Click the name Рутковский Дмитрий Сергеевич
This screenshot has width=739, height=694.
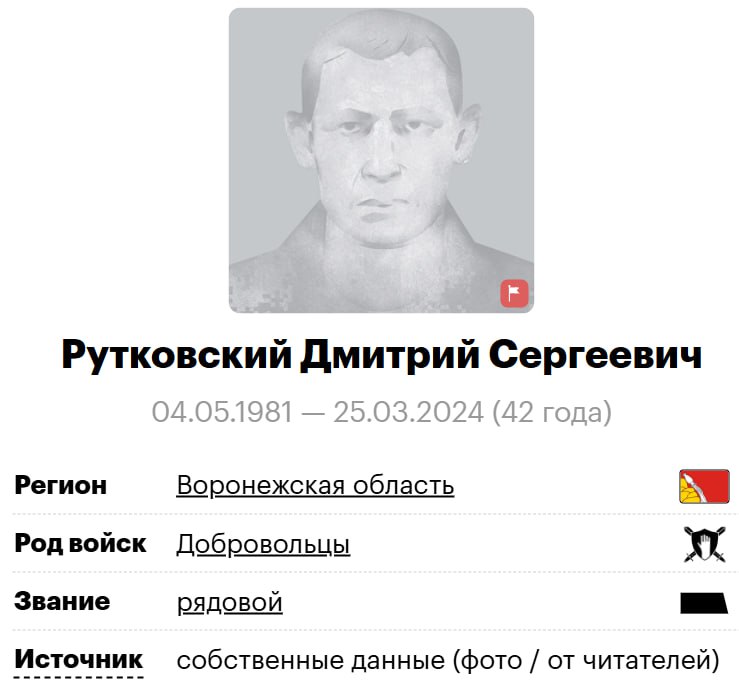pos(382,354)
